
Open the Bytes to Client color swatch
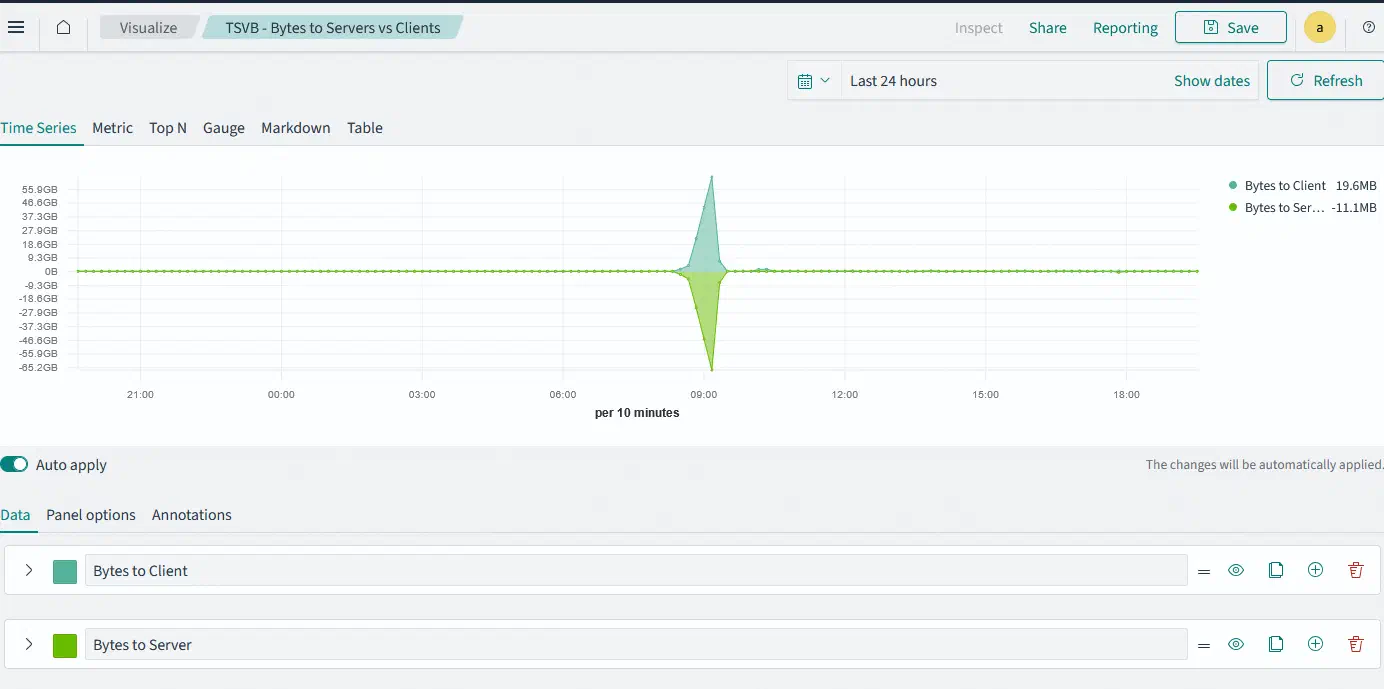(65, 571)
